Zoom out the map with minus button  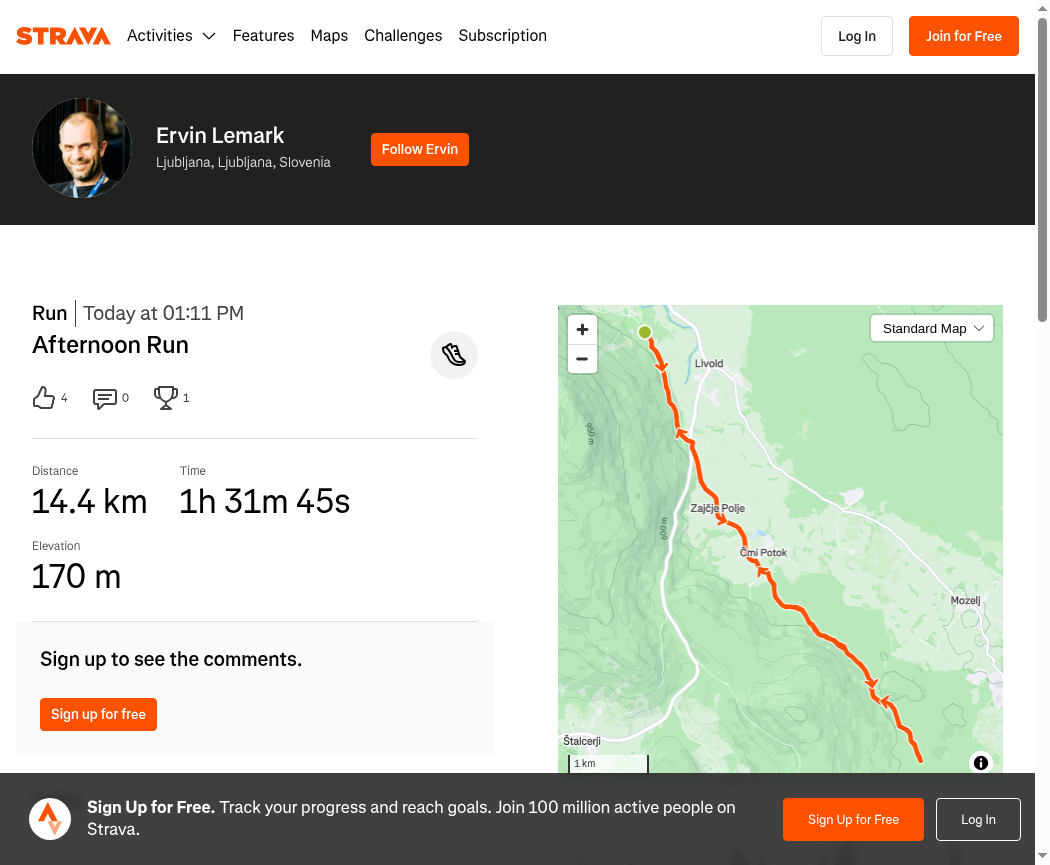point(582,359)
